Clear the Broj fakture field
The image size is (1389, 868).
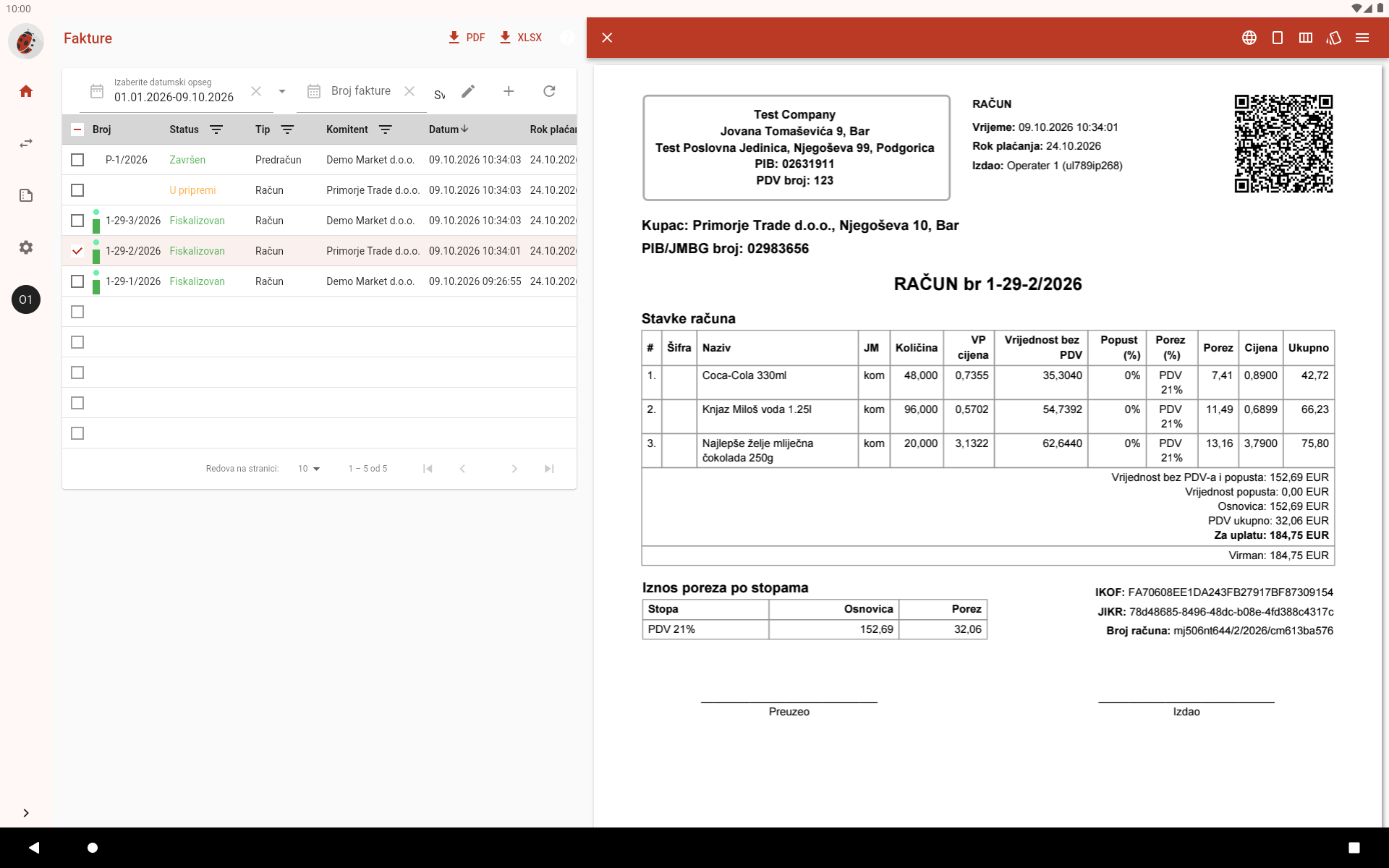(409, 91)
